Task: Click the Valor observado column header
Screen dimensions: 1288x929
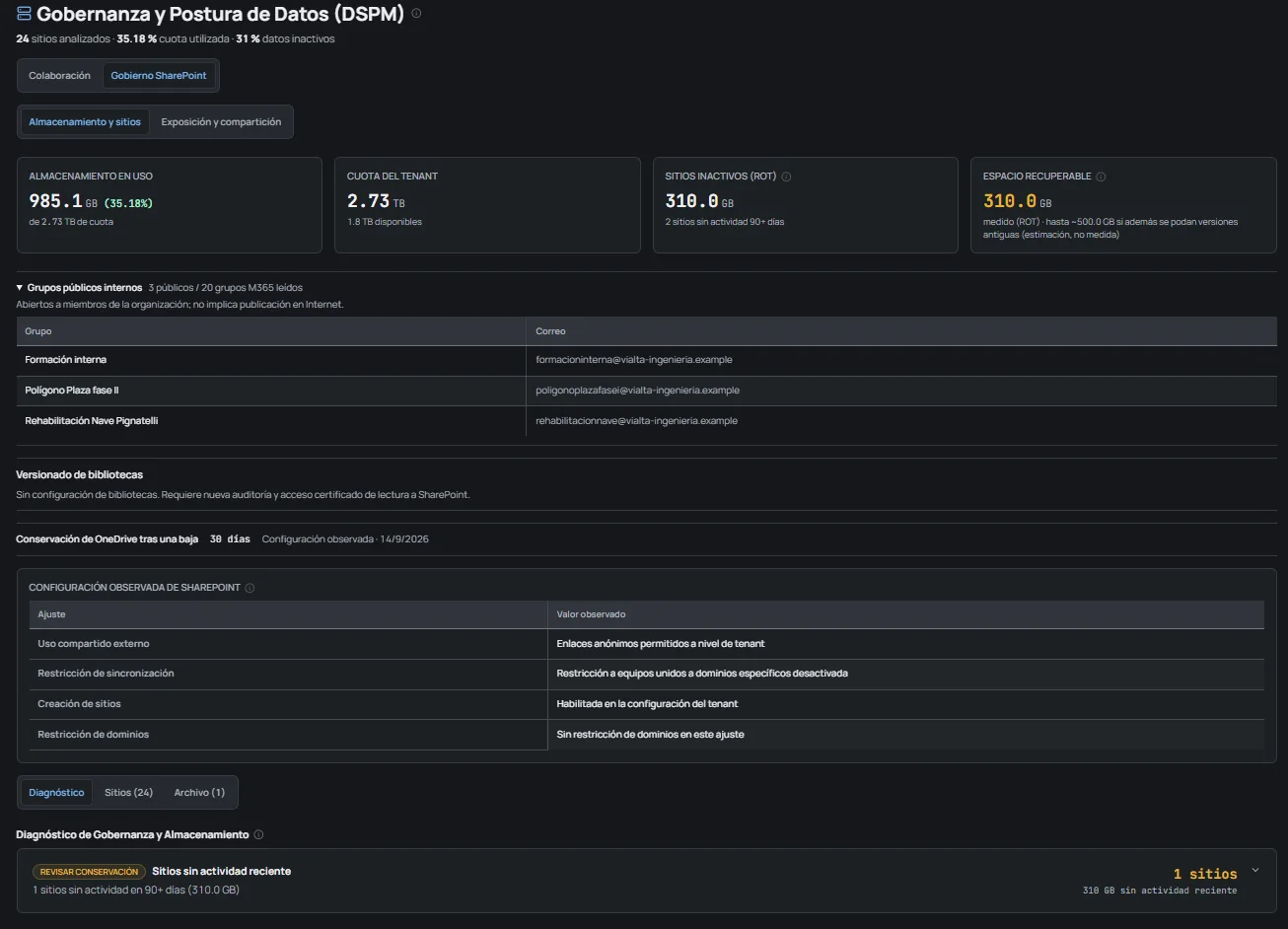Action: coord(905,614)
